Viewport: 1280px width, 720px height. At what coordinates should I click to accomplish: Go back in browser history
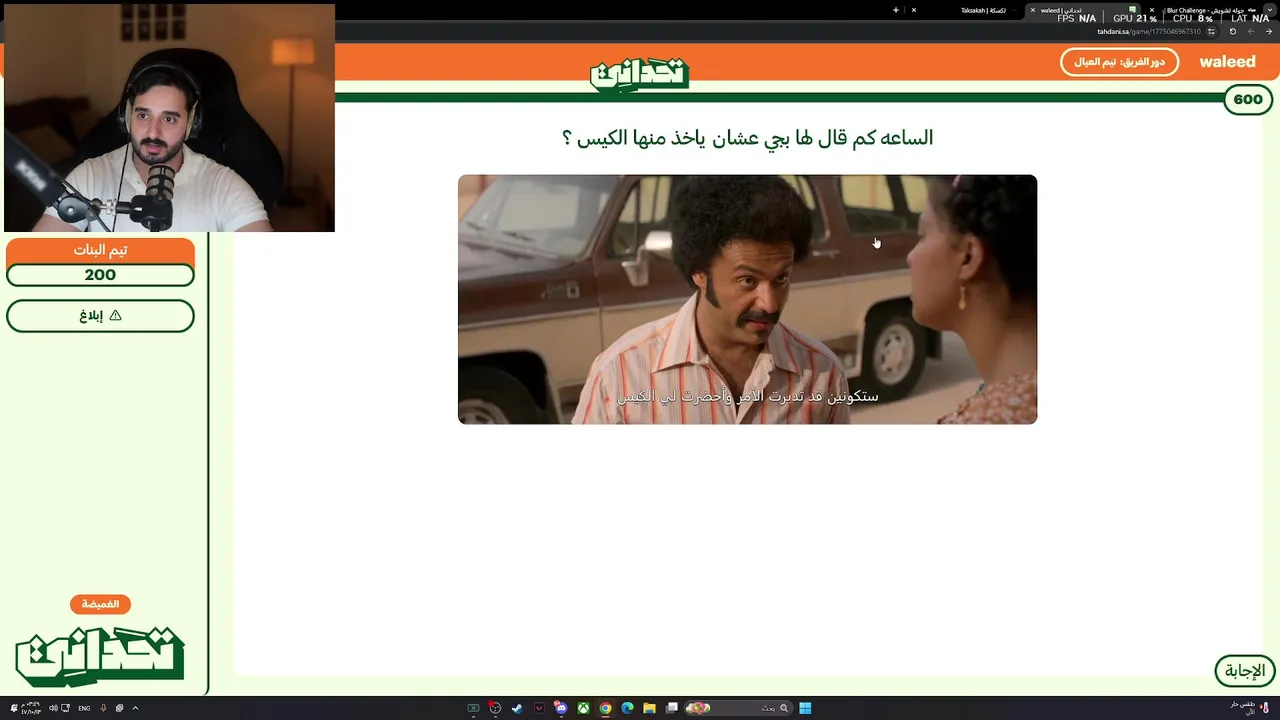pos(1268,31)
